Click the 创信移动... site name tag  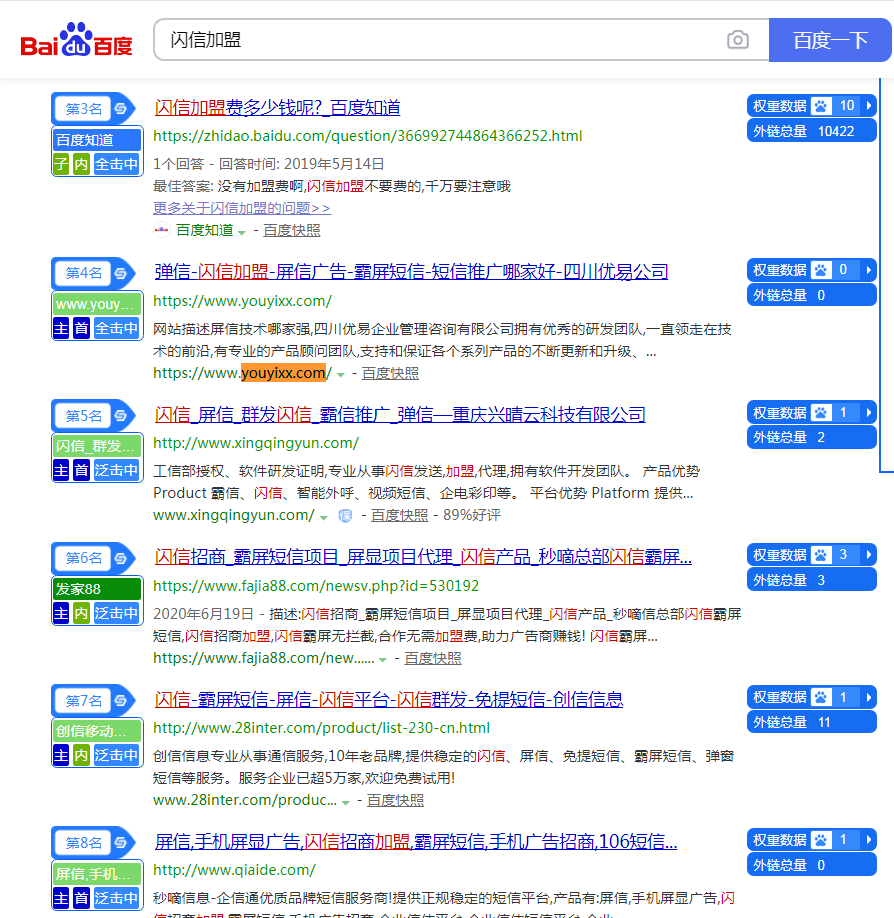[97, 731]
